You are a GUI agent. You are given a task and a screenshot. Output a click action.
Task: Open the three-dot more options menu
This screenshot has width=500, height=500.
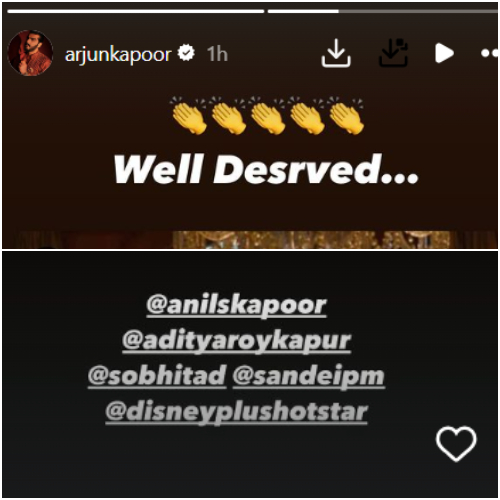[x=490, y=53]
